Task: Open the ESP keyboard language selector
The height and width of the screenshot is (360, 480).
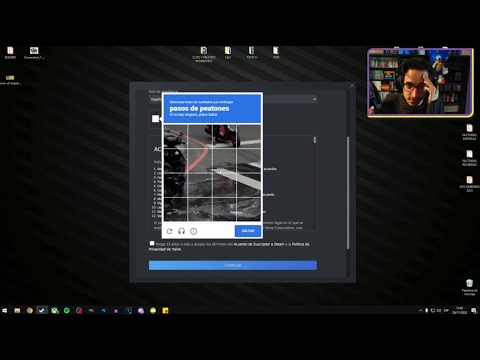Action: (446, 310)
